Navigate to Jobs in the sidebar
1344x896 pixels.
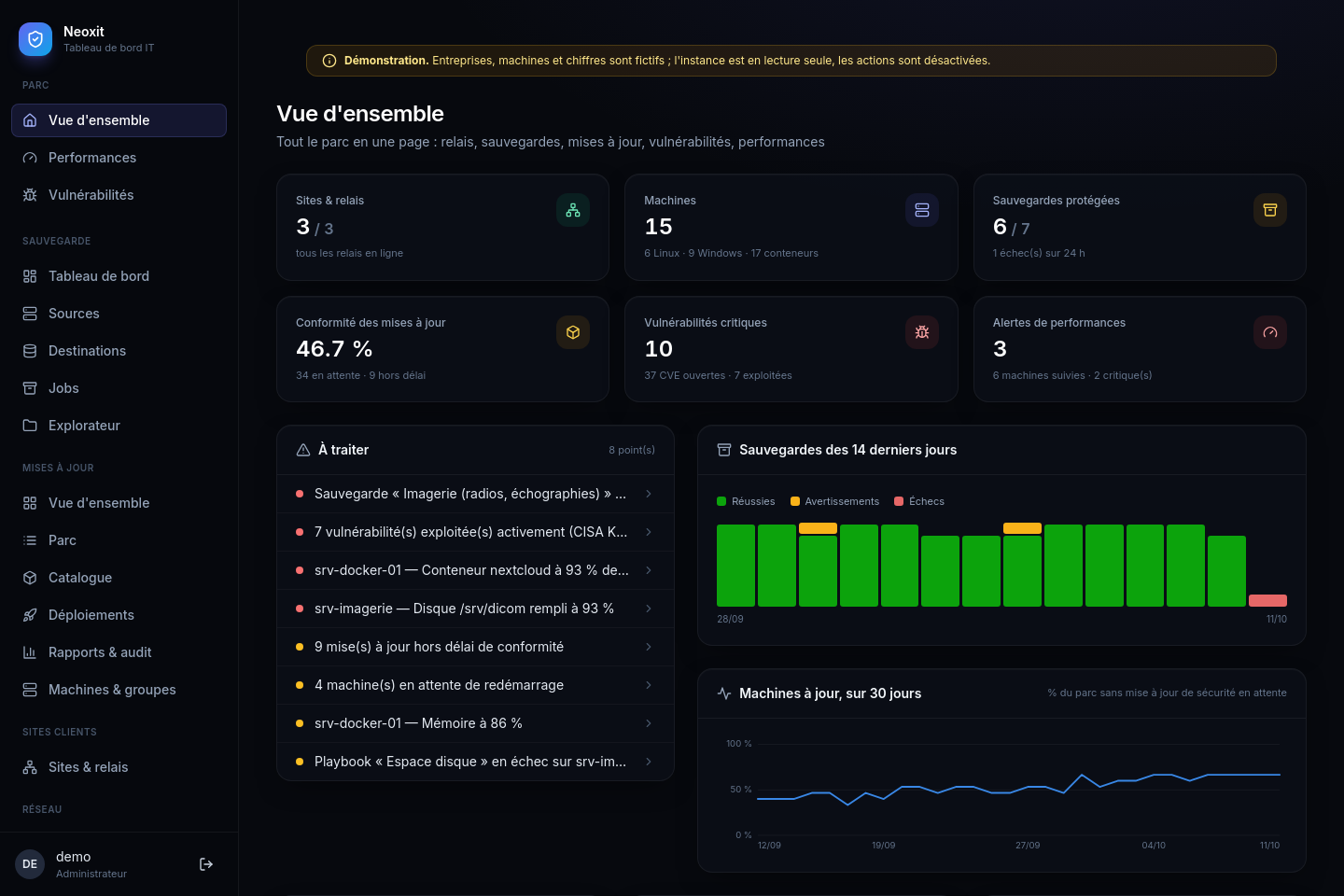(119, 388)
